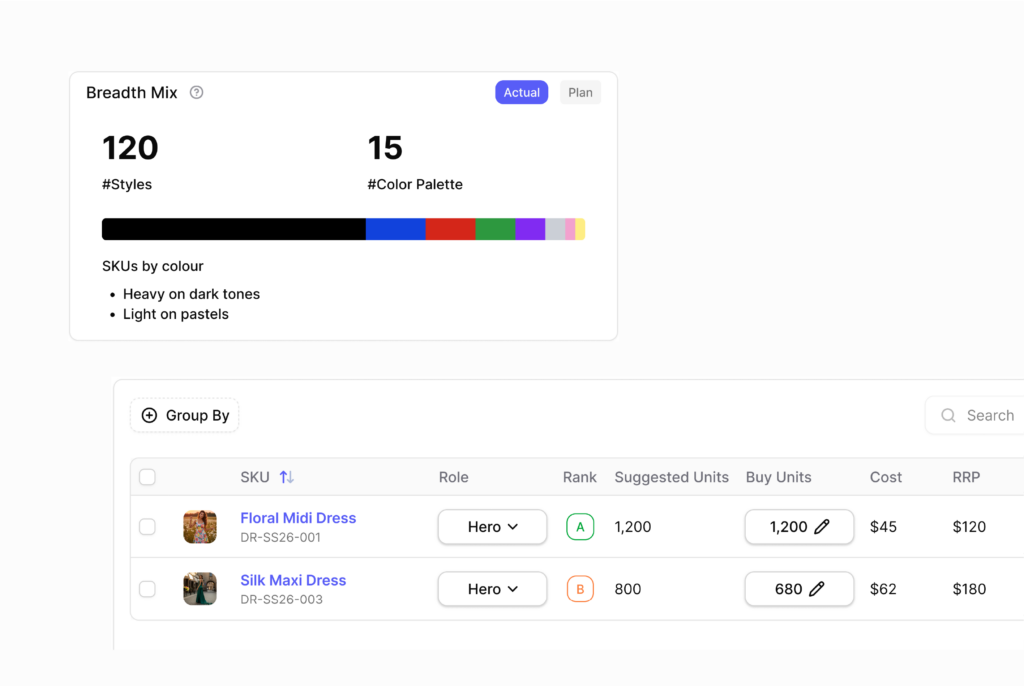Click the search magnifier icon
This screenshot has height=686, width=1024.
[948, 415]
